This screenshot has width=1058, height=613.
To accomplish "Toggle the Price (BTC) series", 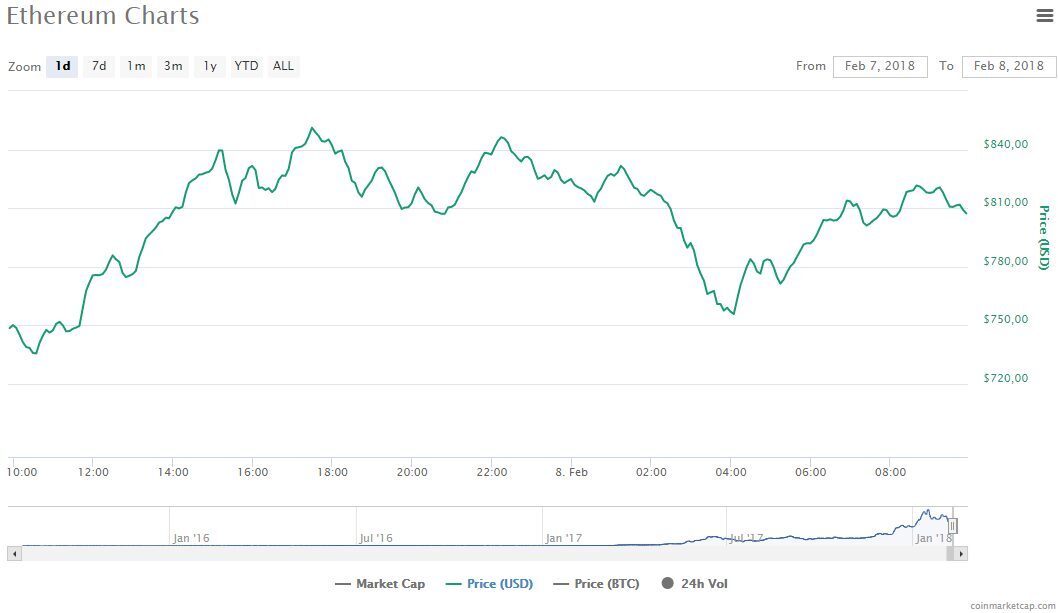I will 596,584.
